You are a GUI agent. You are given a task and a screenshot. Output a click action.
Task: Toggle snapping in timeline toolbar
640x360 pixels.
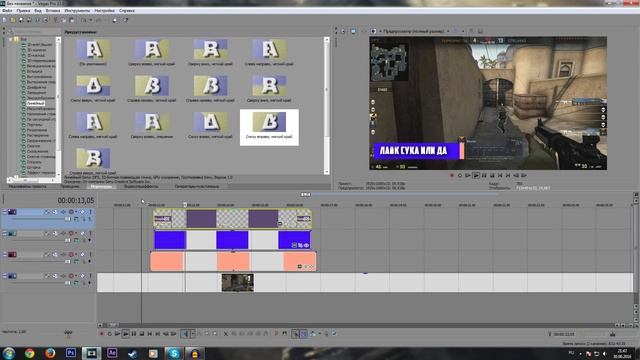295,334
